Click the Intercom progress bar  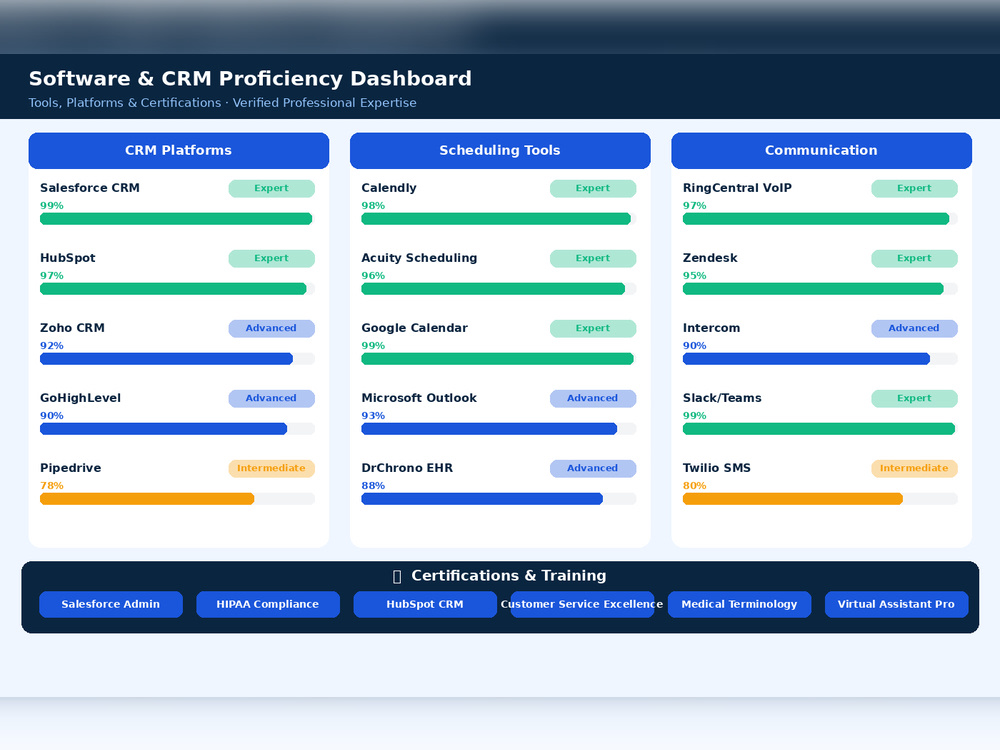pyautogui.click(x=820, y=359)
